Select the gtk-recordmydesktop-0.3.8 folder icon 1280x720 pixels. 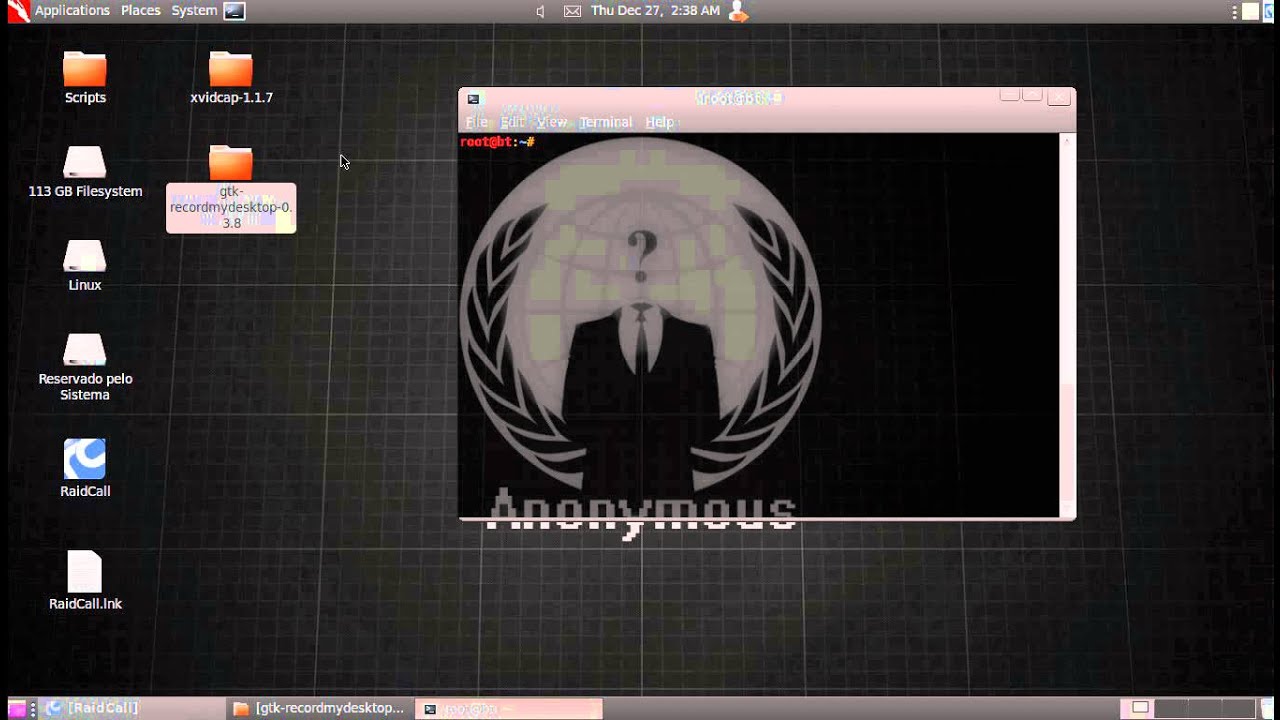(x=231, y=163)
